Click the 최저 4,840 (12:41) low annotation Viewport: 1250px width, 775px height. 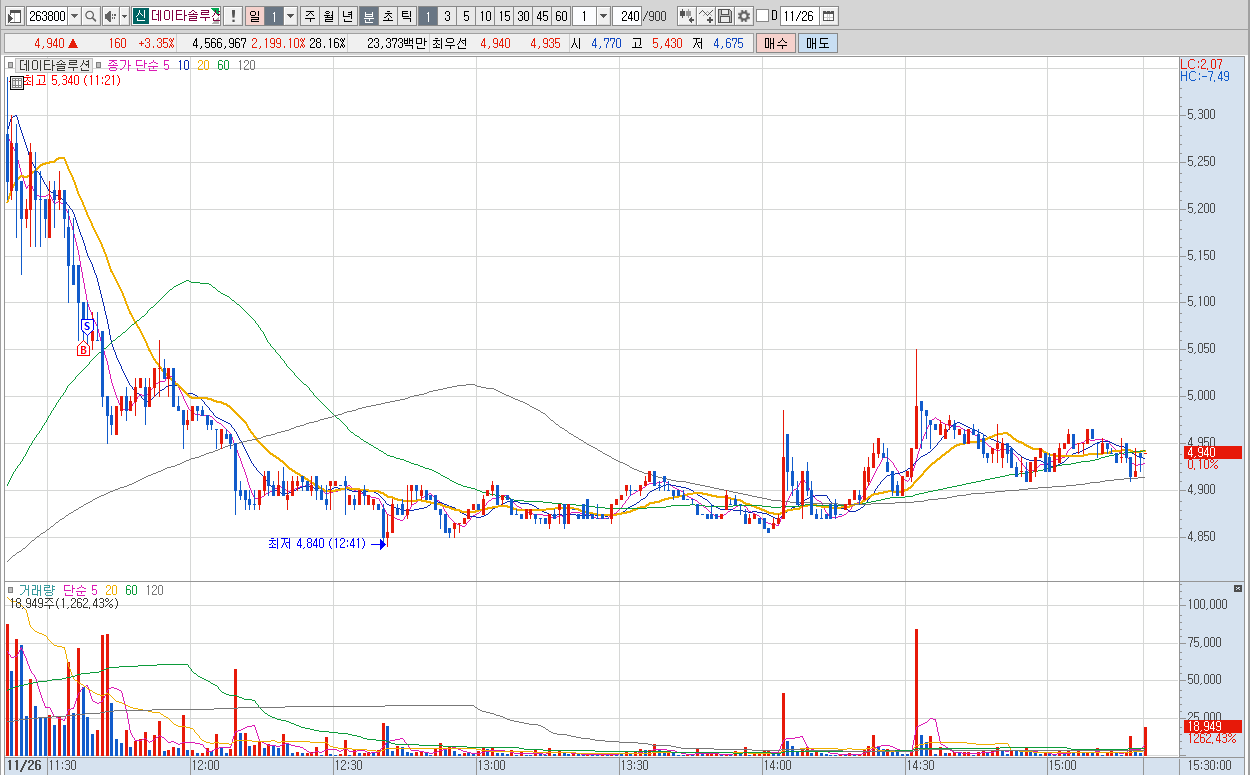click(315, 544)
